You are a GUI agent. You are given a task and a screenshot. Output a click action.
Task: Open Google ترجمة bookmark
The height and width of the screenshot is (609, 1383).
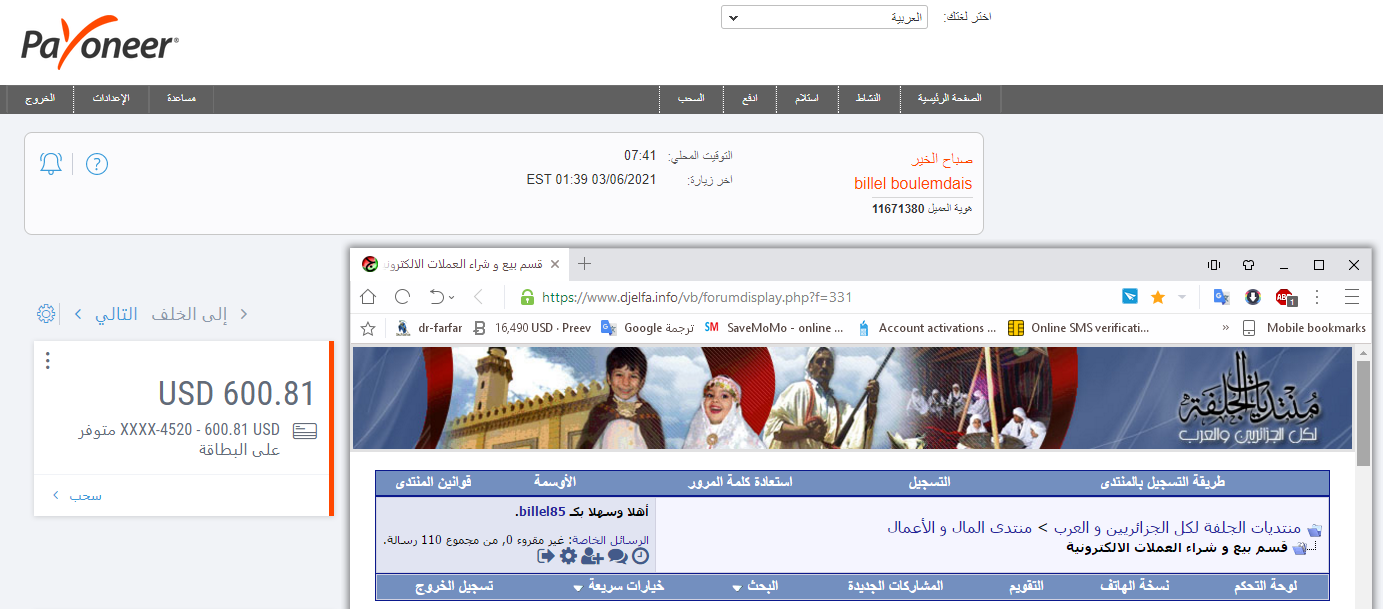[646, 328]
